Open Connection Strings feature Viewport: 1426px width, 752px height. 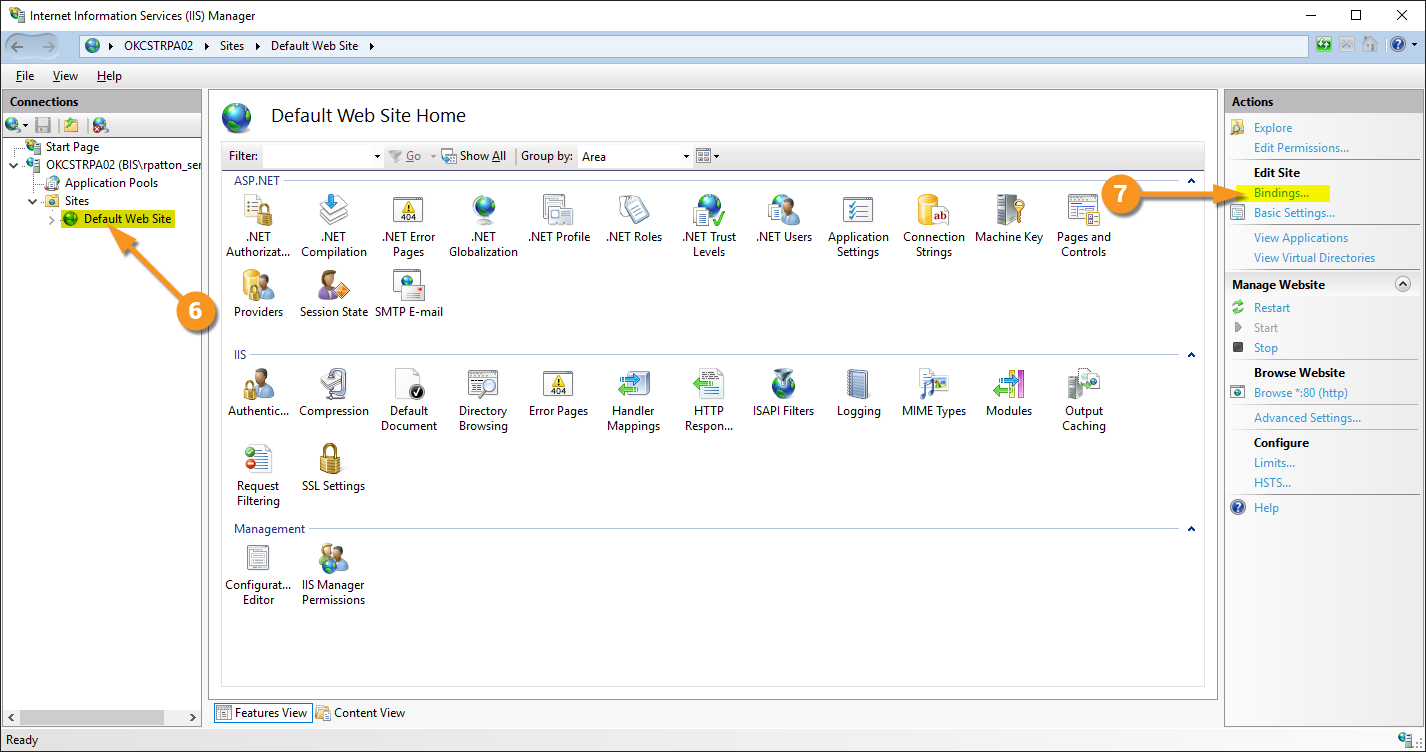click(x=934, y=226)
